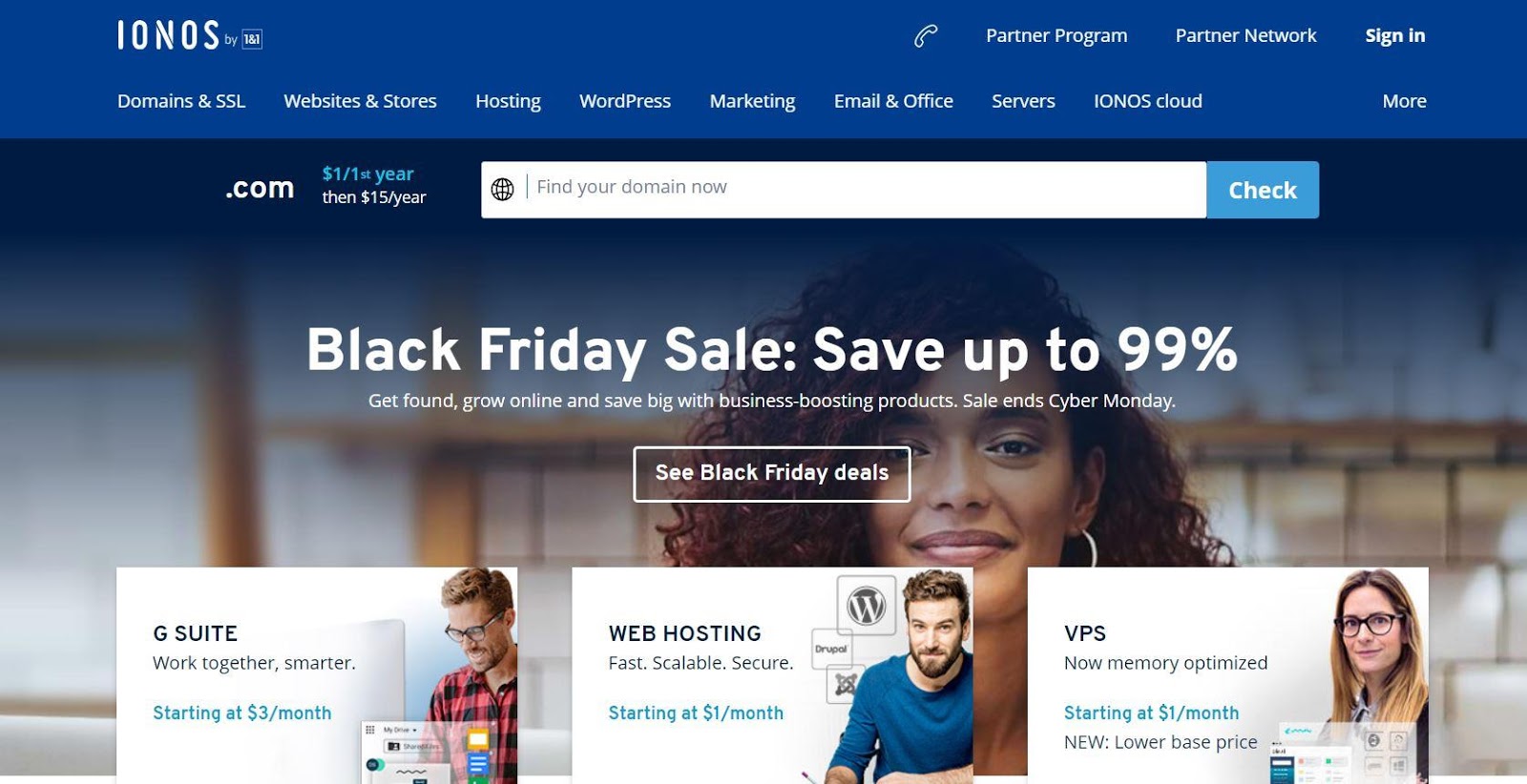Open the Email & Office menu
1527x784 pixels.
coord(893,101)
